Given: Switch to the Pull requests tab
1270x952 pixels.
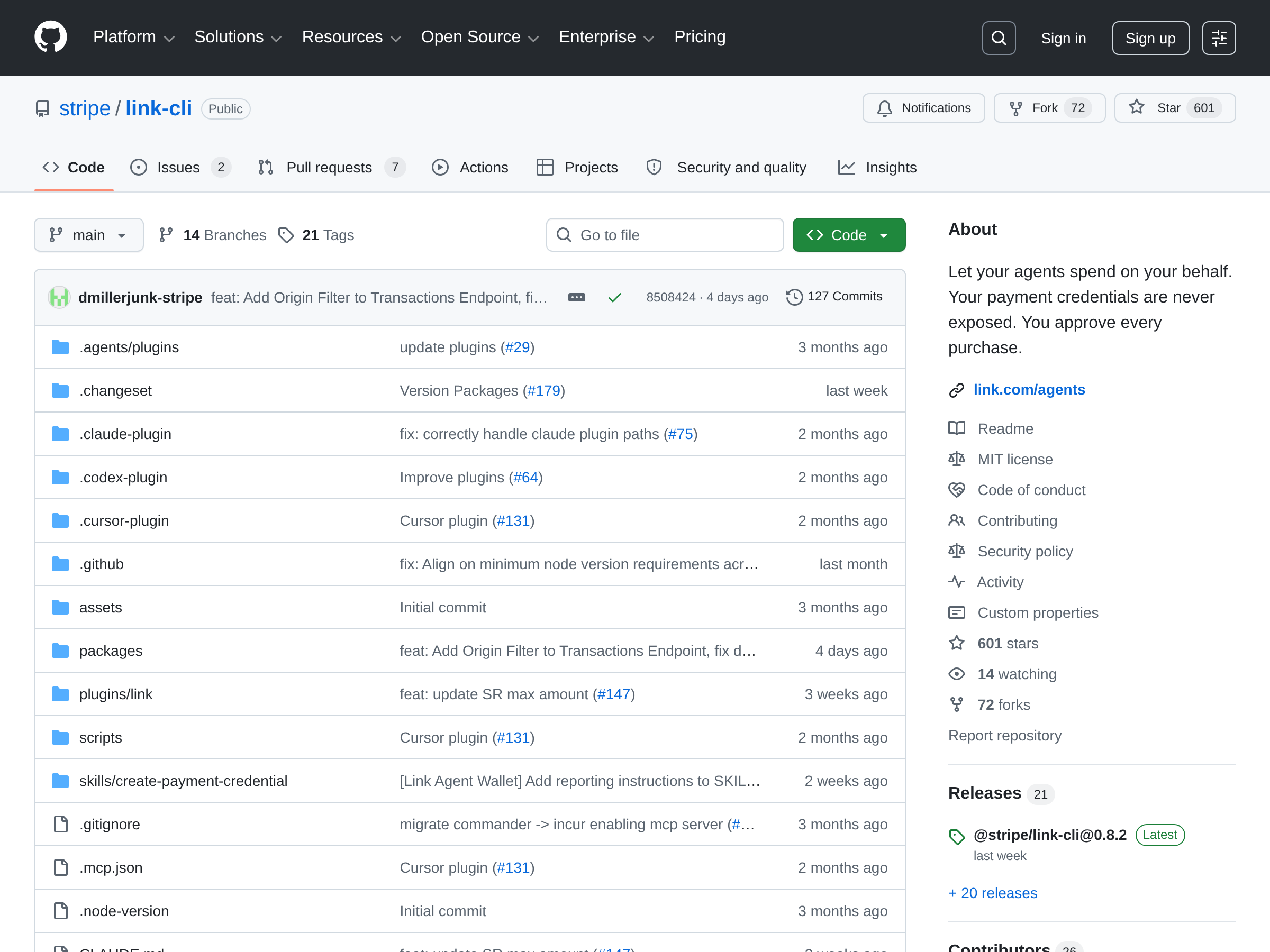Looking at the screenshot, I should [332, 168].
